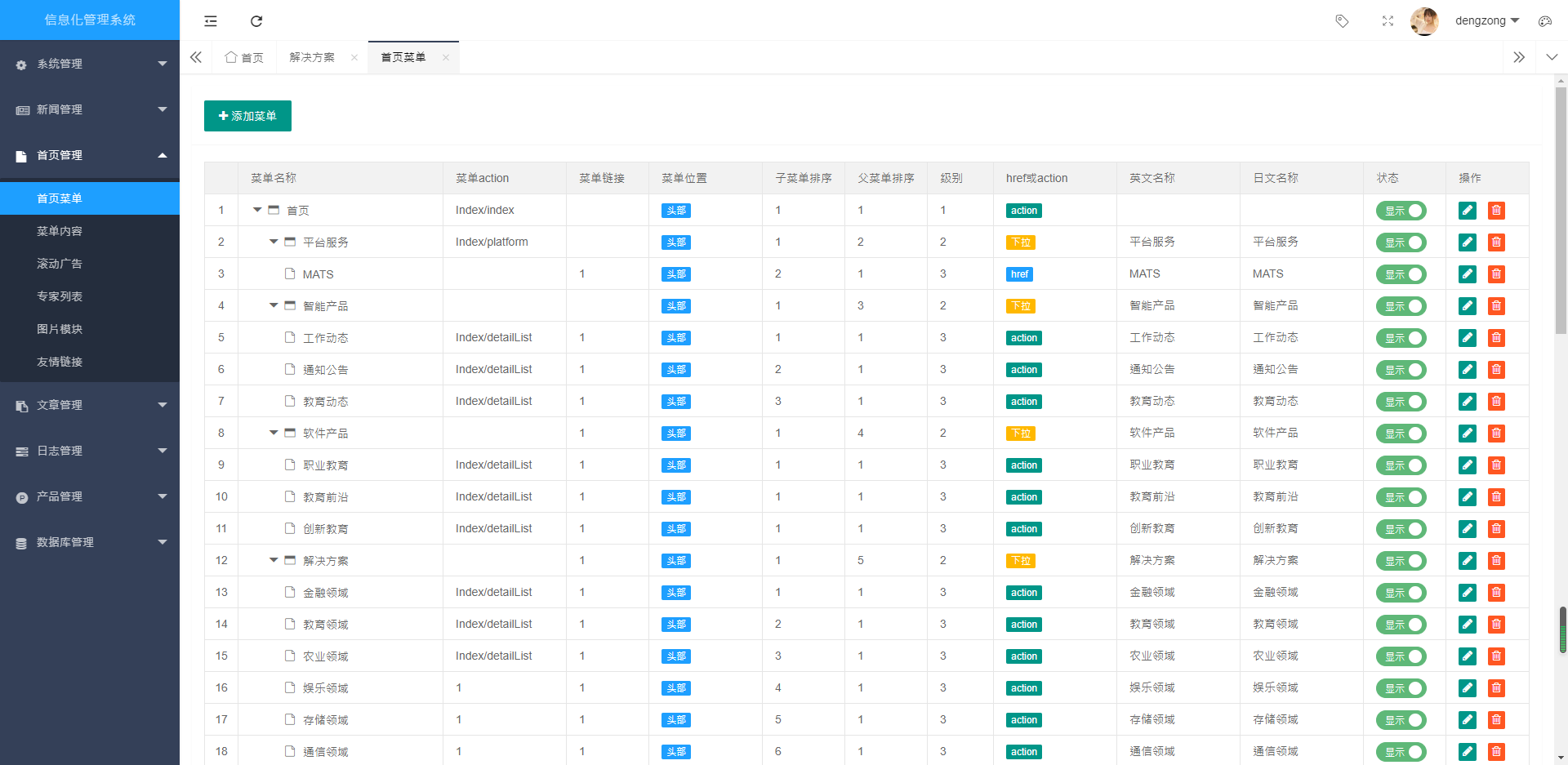Open 友情链接 in sidebar

90,362
